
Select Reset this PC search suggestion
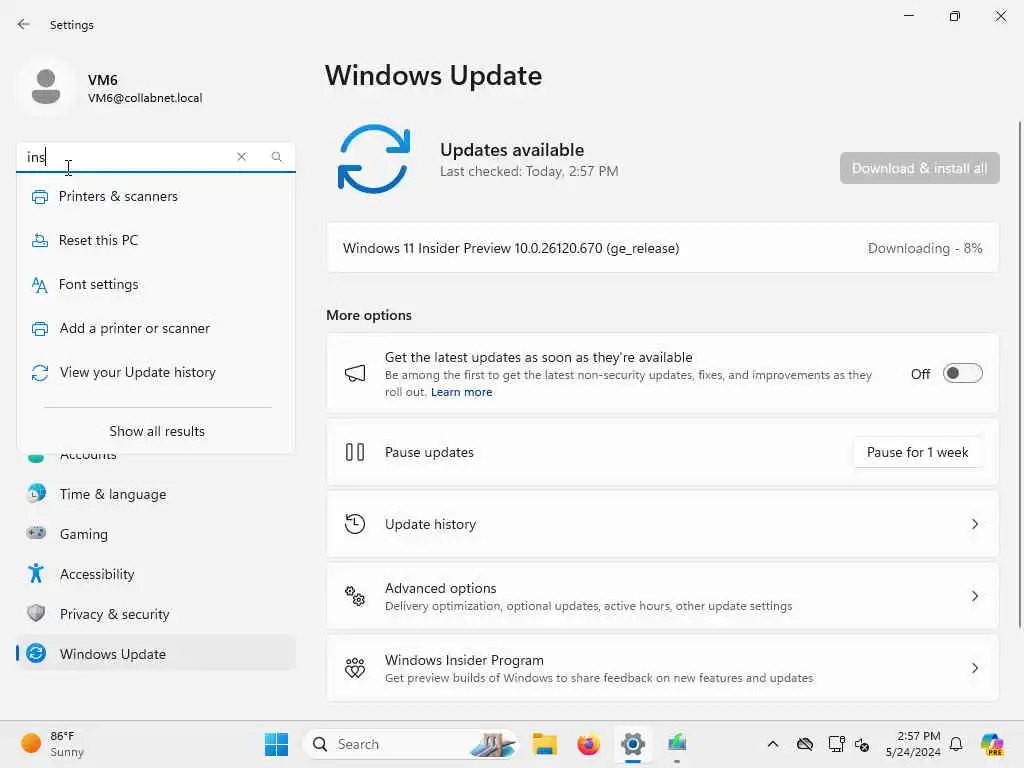(155, 240)
